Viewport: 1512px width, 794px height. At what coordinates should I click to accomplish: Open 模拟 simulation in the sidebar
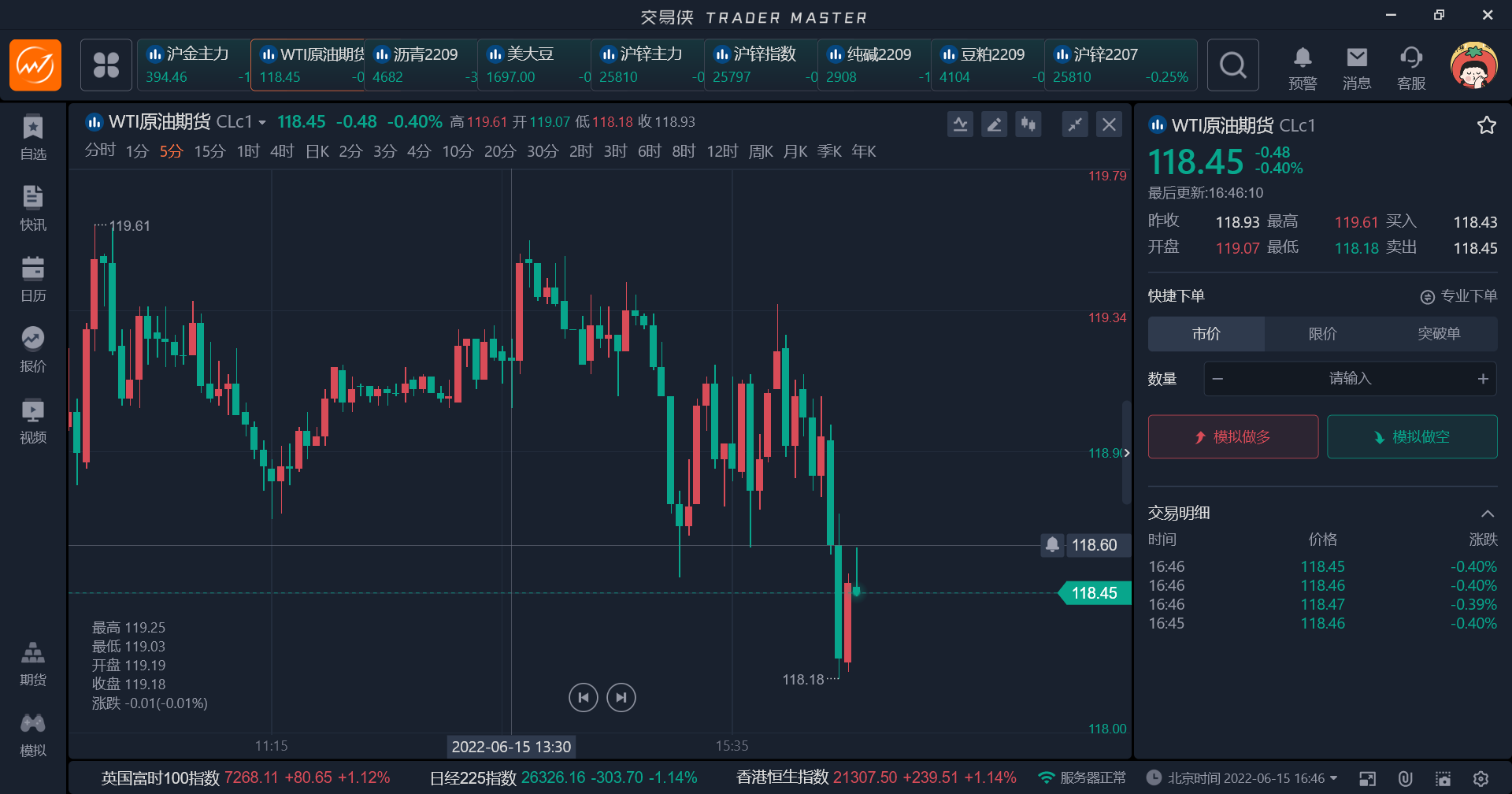33,735
